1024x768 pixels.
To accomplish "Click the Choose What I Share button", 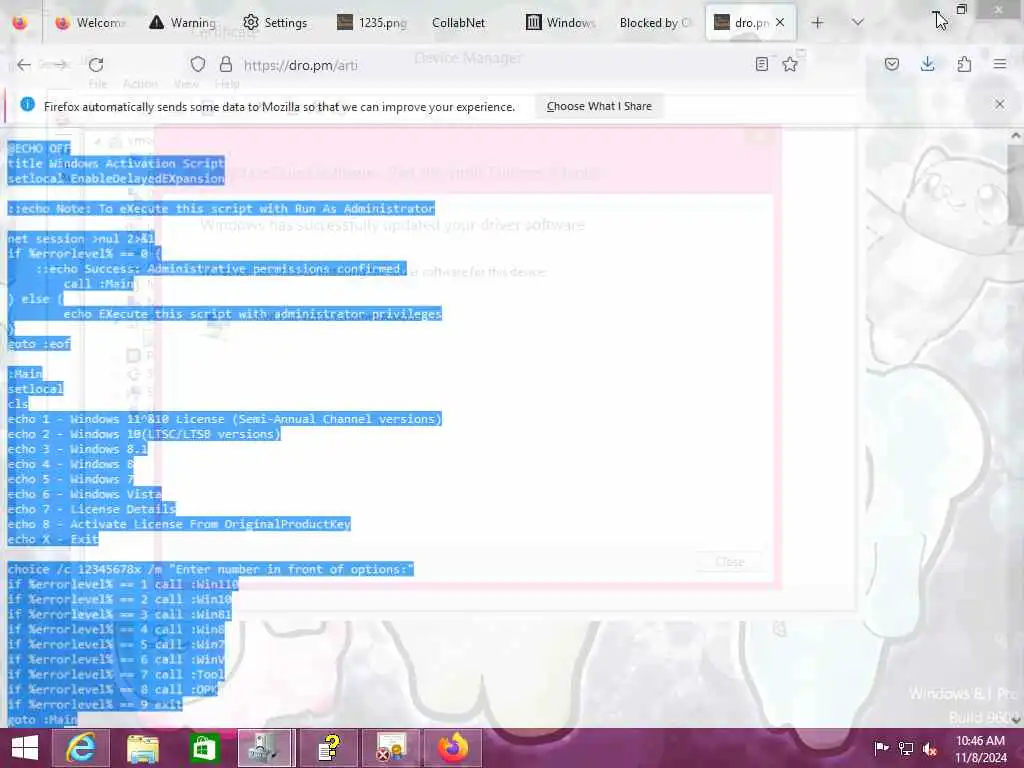I will pos(599,106).
